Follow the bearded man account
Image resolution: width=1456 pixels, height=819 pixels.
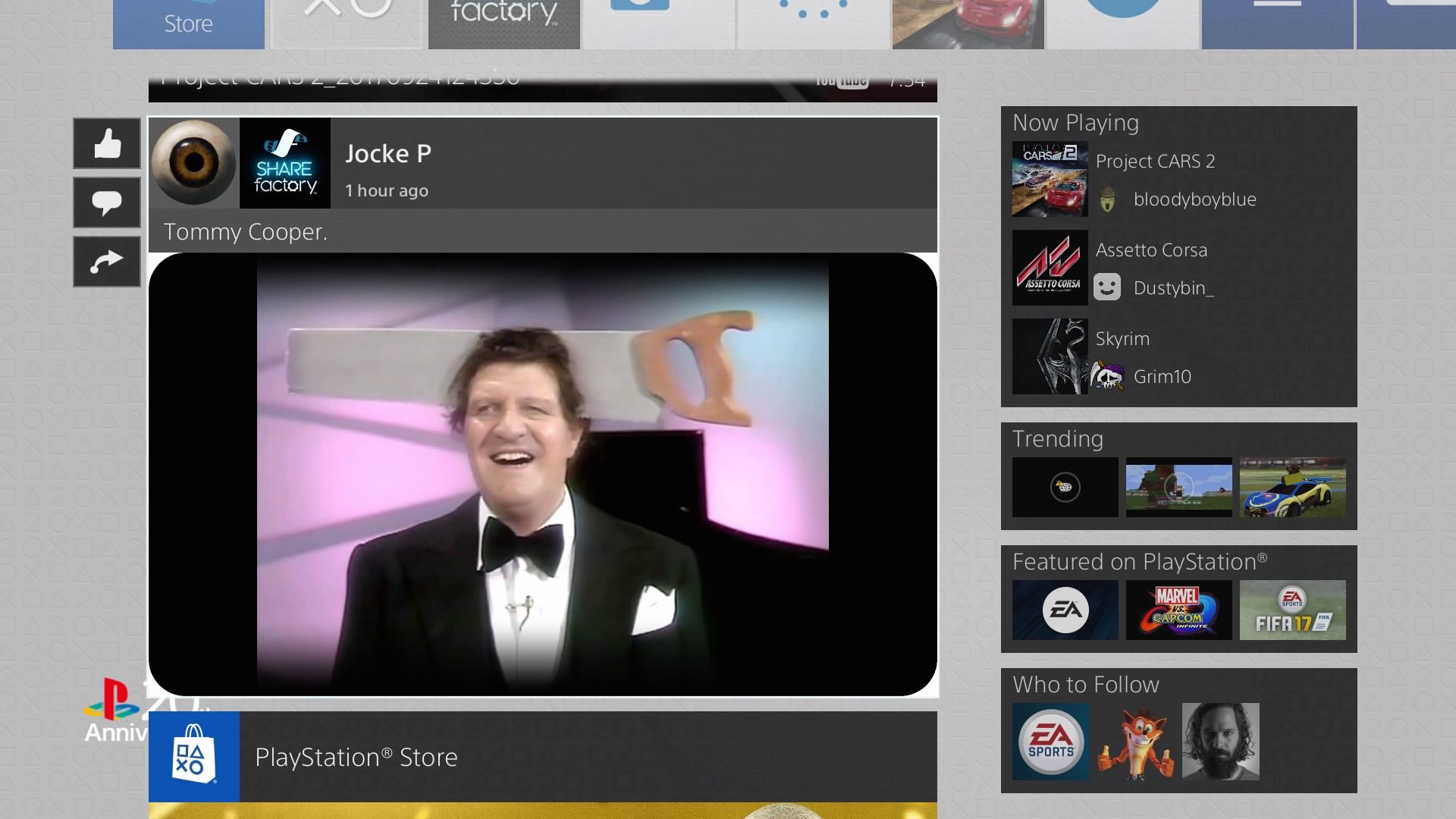(x=1220, y=742)
